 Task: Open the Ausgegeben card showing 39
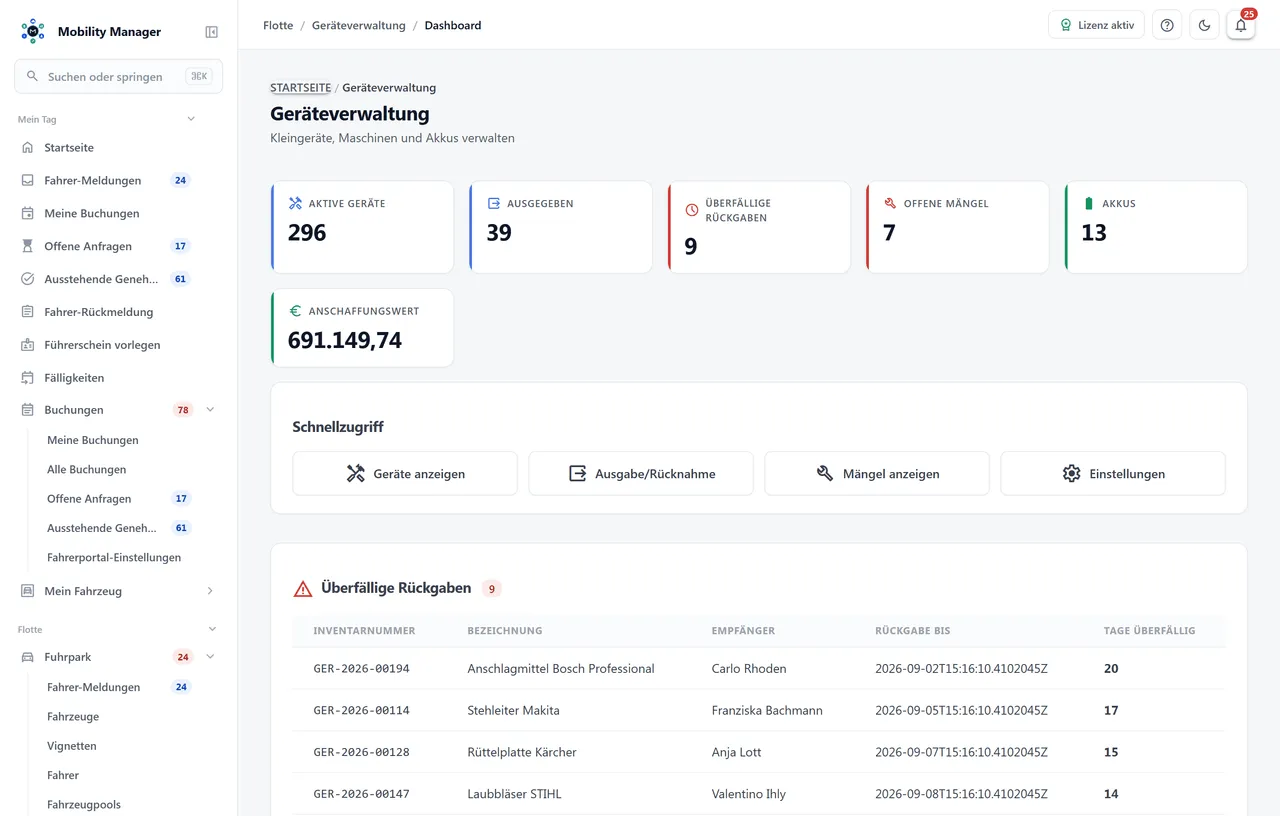(x=561, y=227)
